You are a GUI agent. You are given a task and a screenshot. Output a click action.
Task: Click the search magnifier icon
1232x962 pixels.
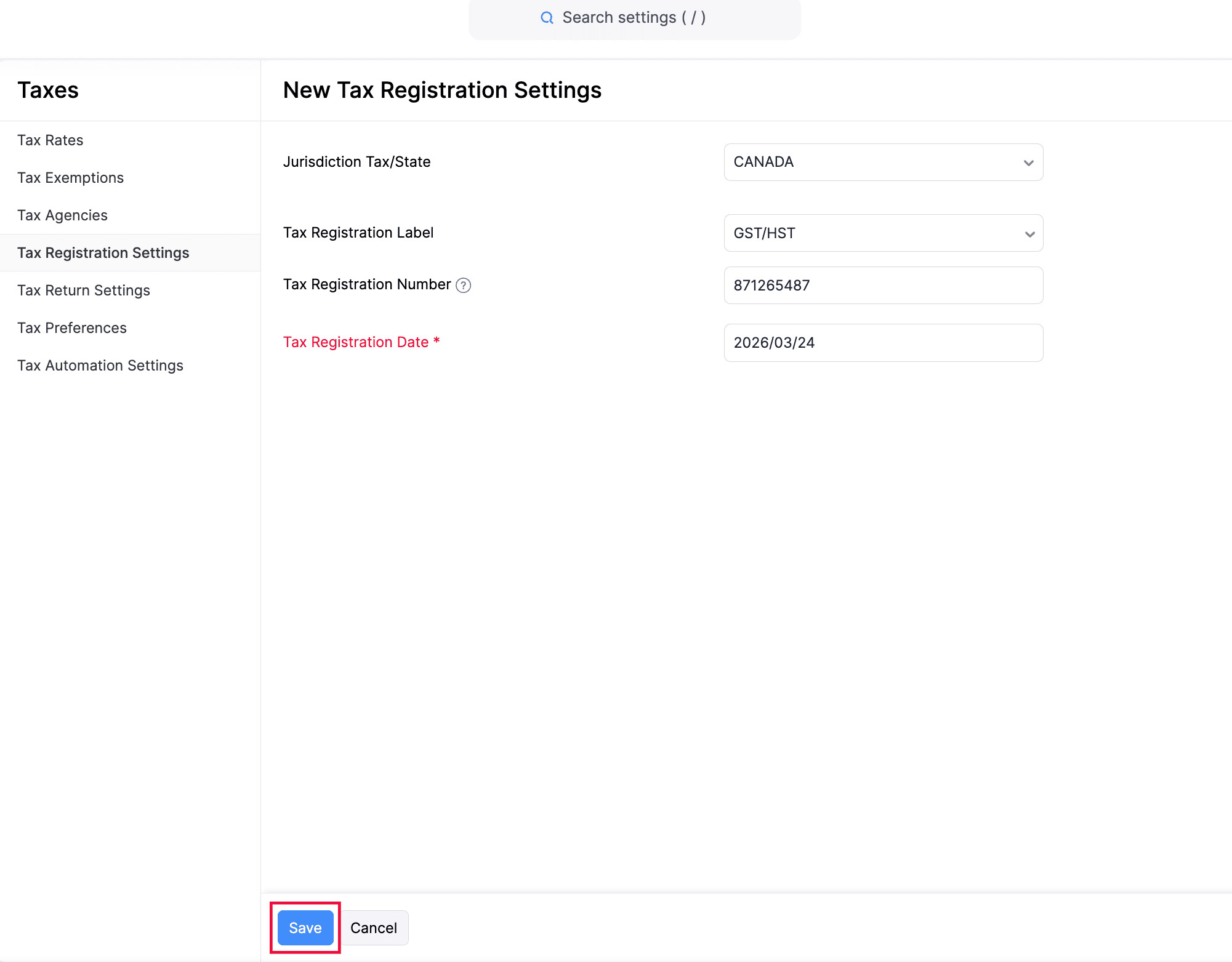pos(547,18)
